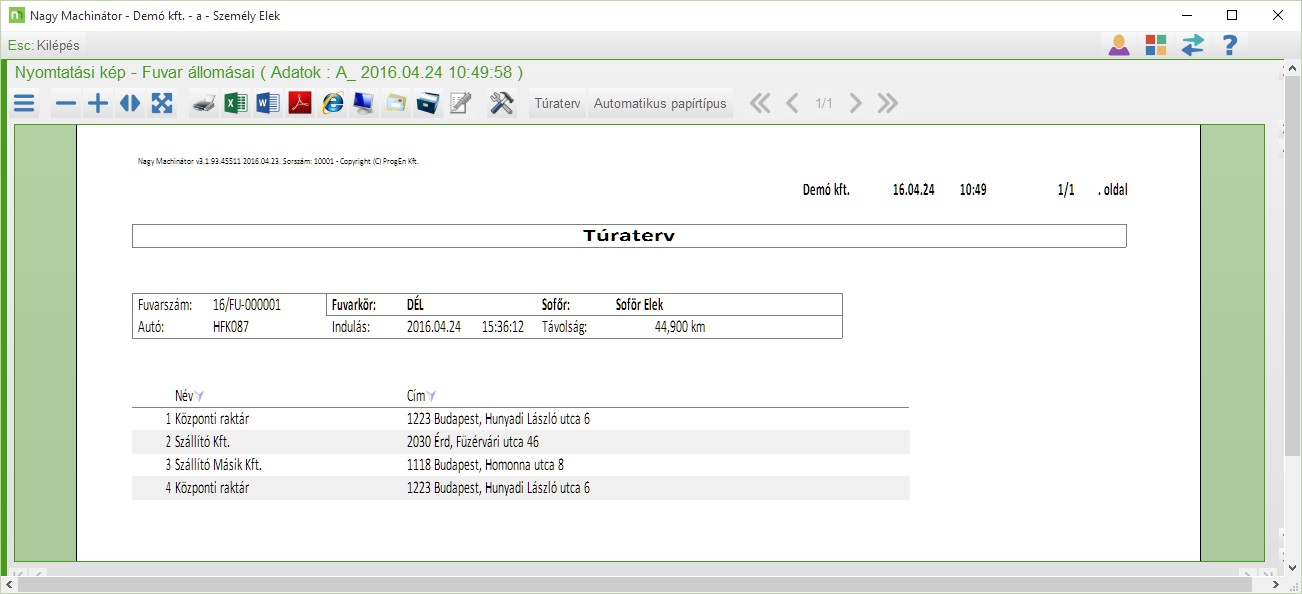The image size is (1302, 594).
Task: Open the user profile icon
Action: tap(1119, 45)
